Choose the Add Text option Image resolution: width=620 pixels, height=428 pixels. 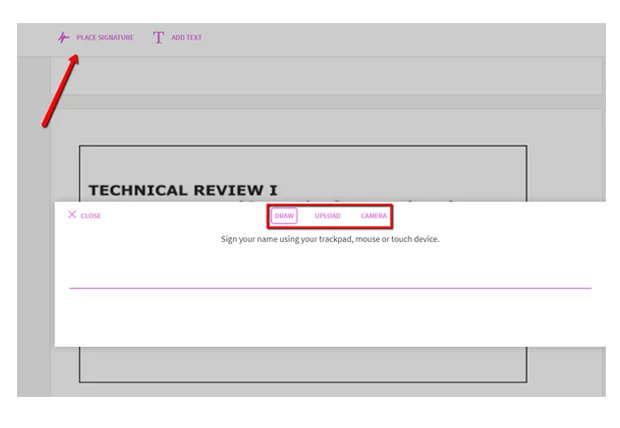click(186, 38)
